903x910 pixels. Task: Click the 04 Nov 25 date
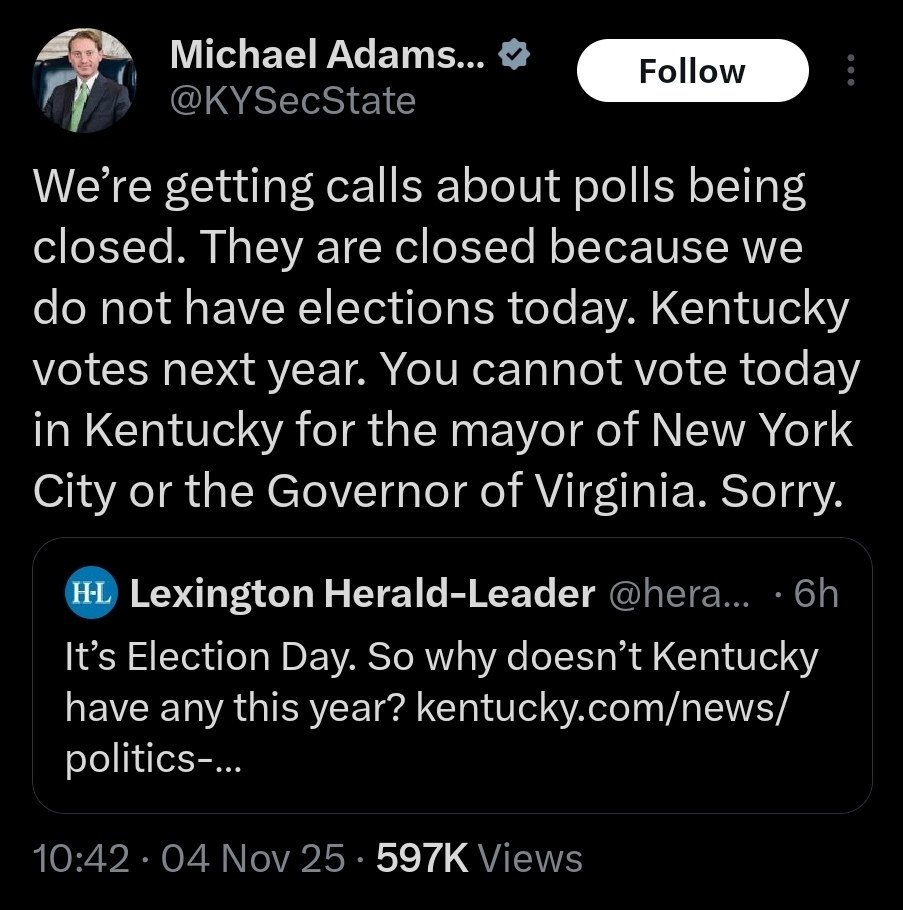pos(252,858)
